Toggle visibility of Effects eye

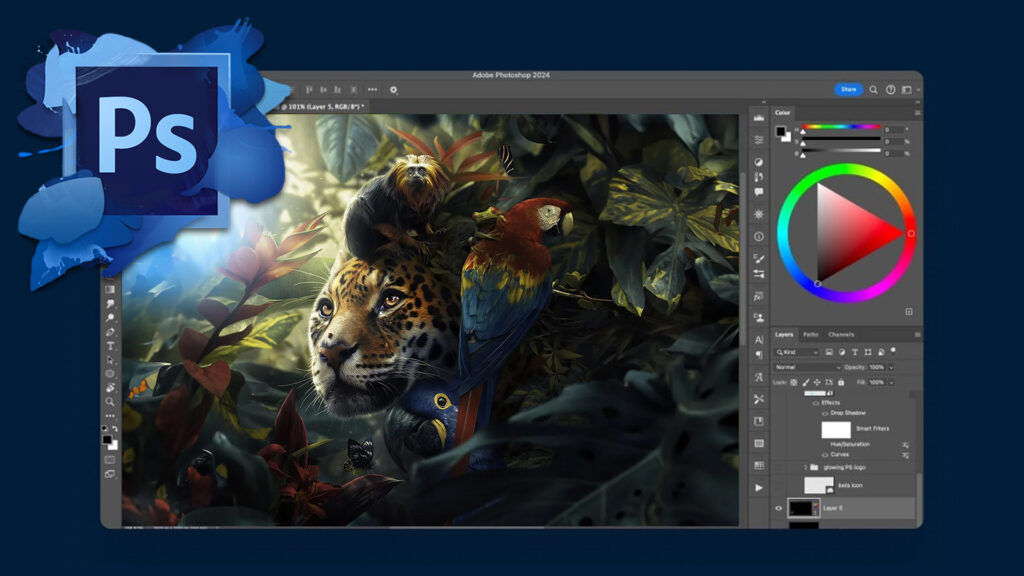click(816, 404)
